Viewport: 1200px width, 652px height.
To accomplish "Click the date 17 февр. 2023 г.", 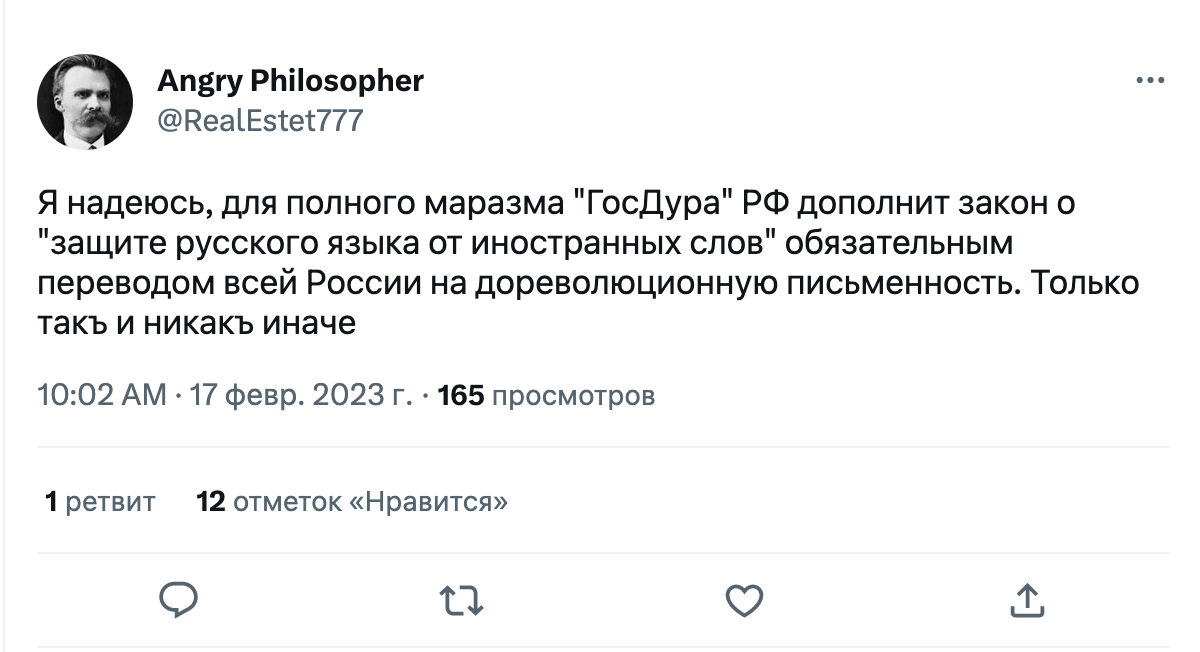I will 301,396.
